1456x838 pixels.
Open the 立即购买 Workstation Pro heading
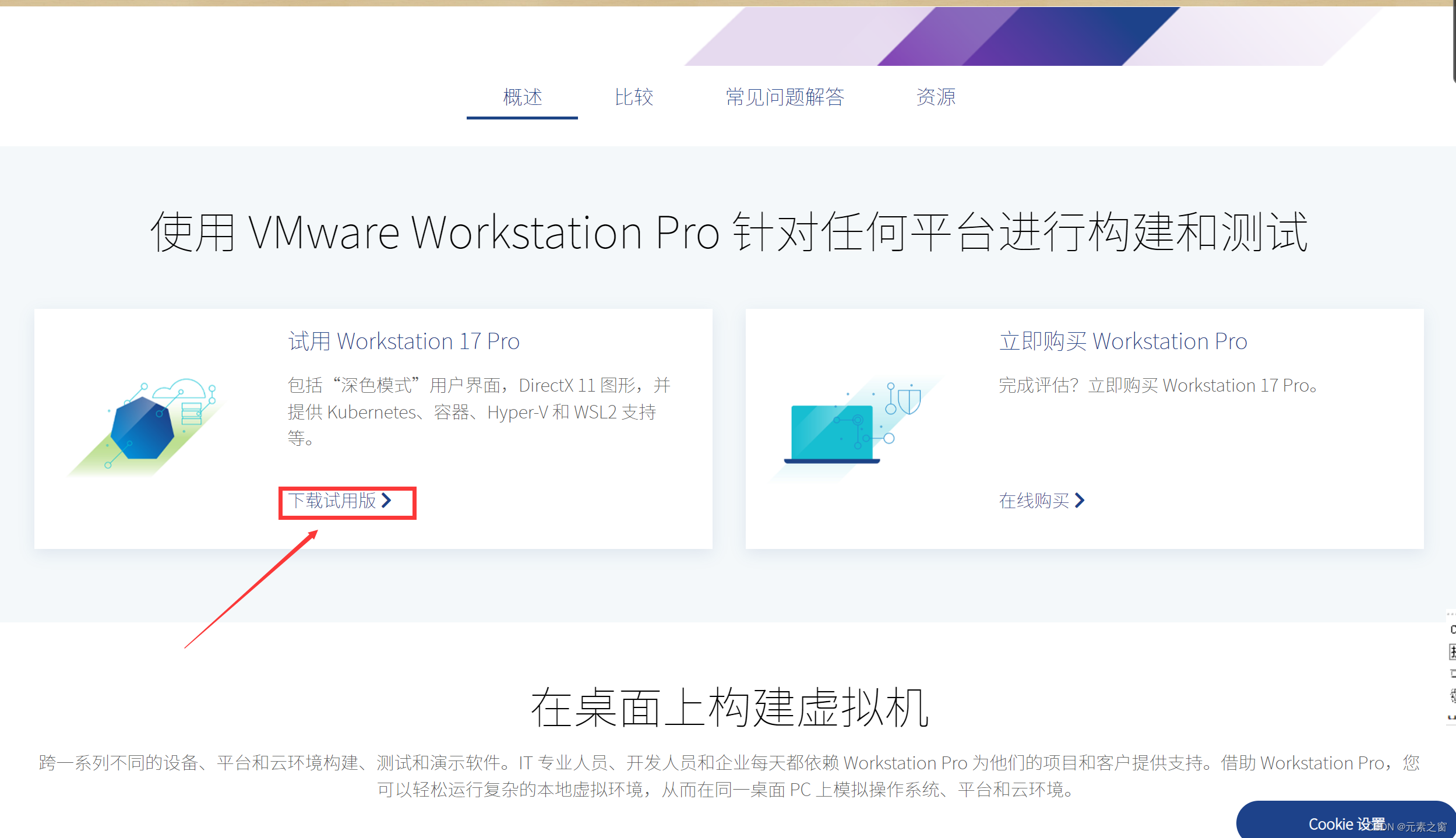1123,341
